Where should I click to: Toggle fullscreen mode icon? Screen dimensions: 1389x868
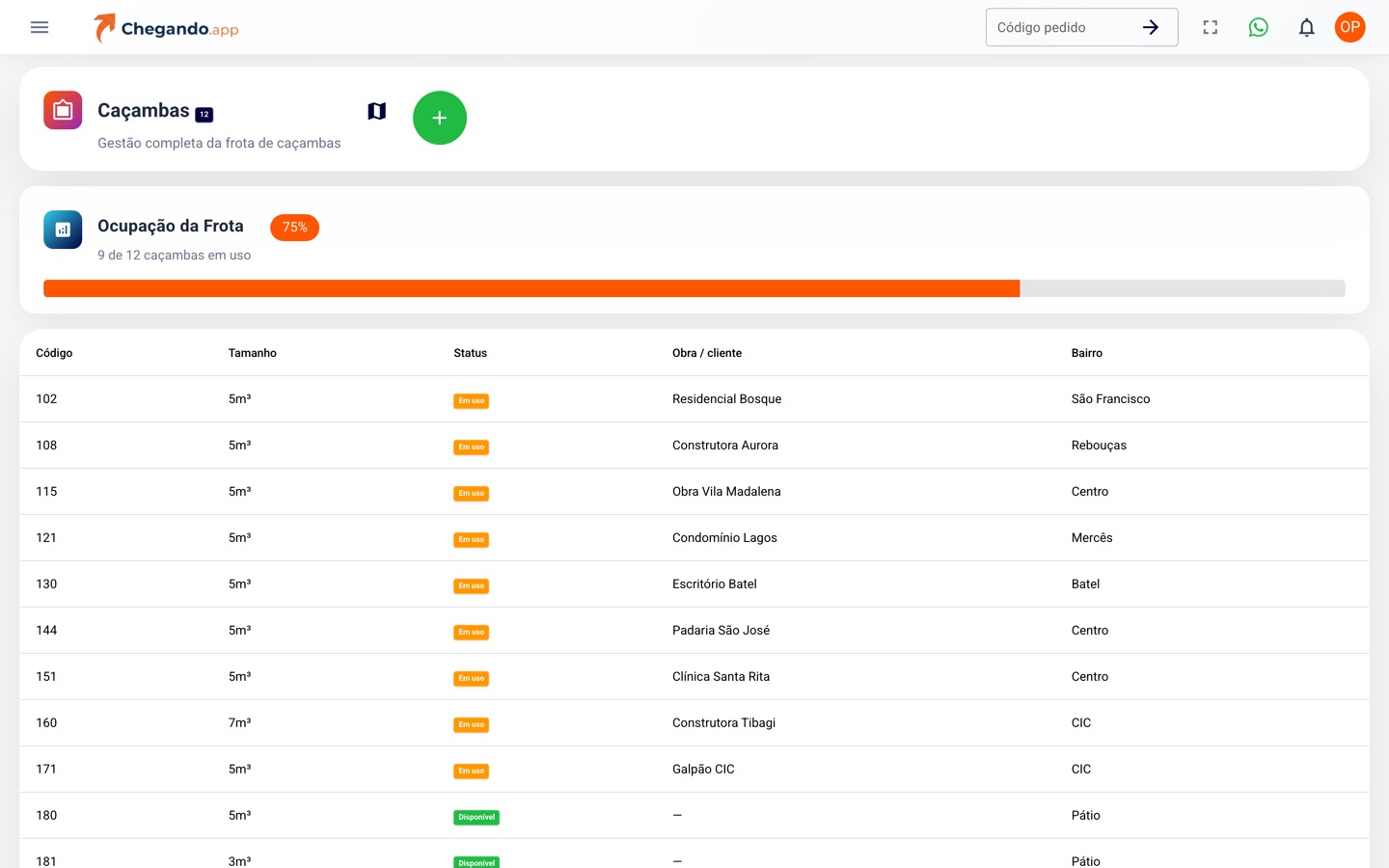[x=1211, y=27]
